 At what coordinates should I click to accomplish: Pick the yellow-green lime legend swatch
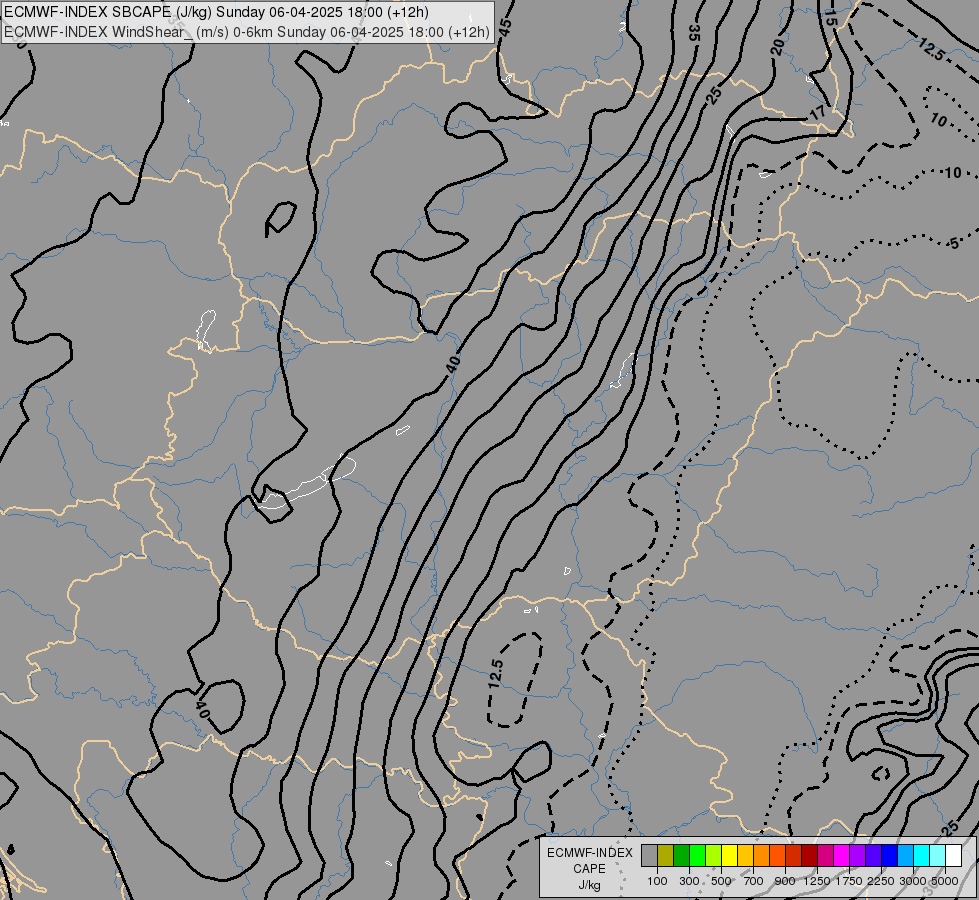point(713,856)
